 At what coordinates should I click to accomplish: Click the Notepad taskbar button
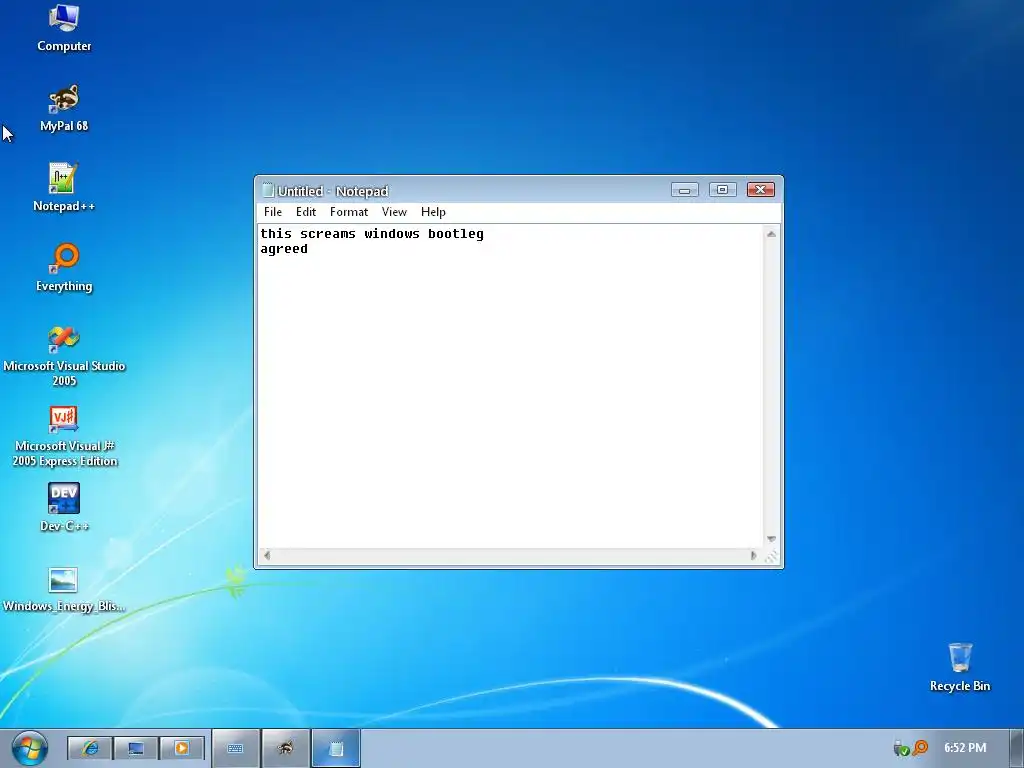point(336,748)
